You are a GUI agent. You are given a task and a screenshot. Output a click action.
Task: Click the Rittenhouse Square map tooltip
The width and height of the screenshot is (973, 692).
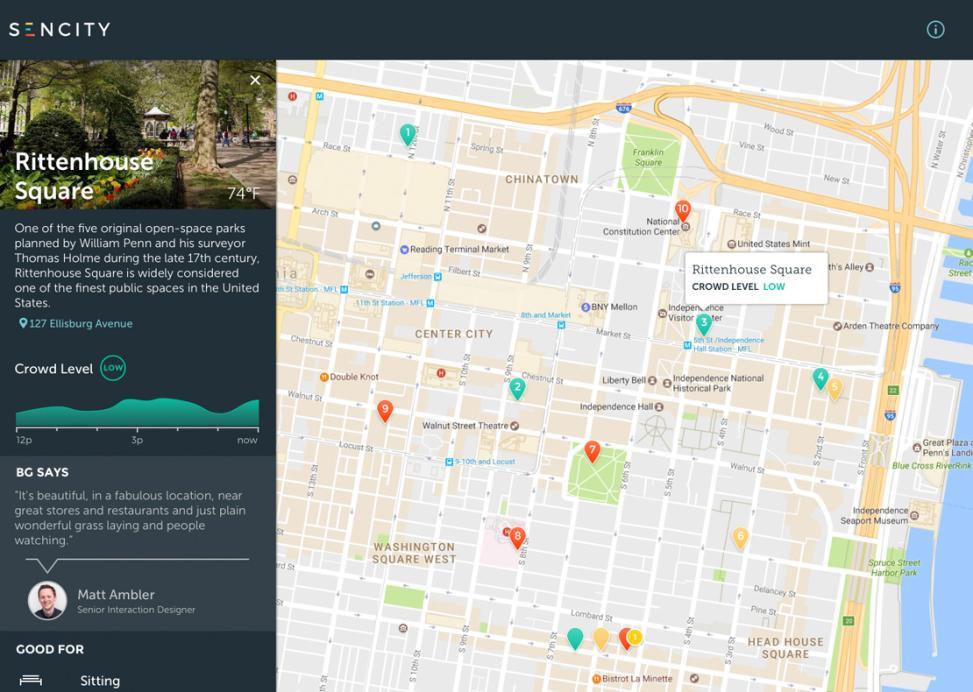coord(756,277)
